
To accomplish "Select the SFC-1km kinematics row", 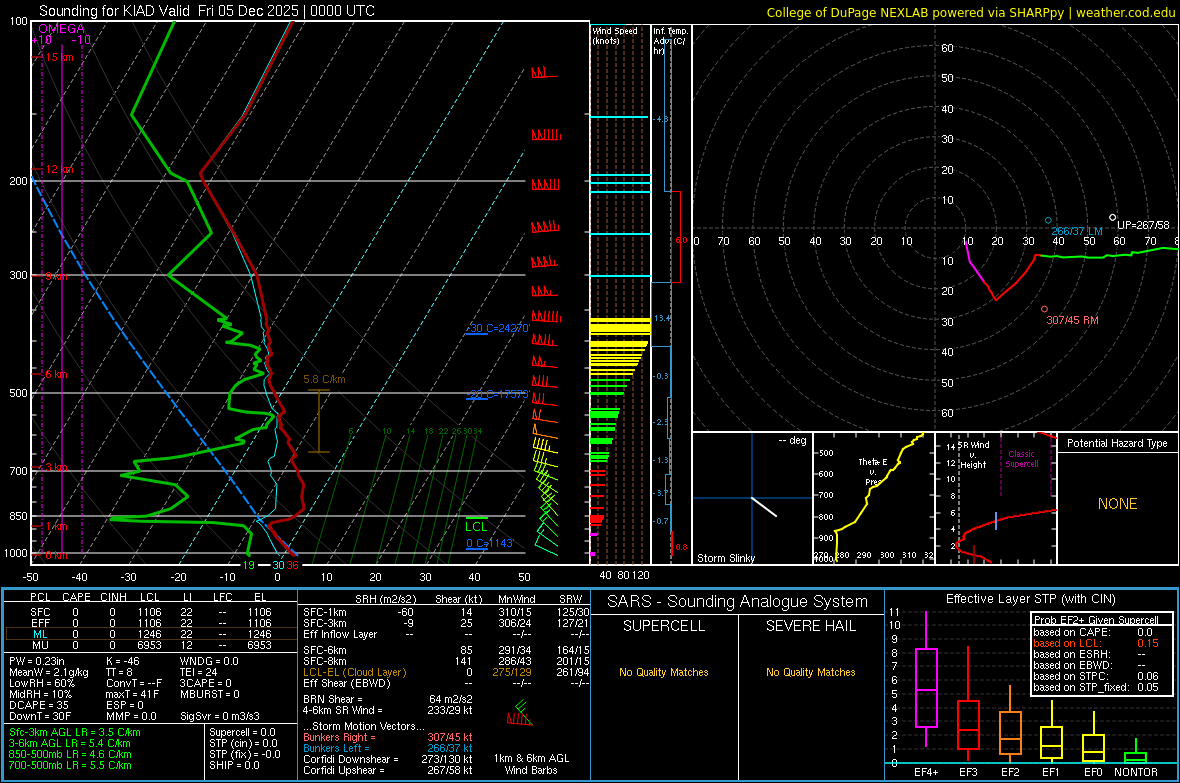I will pyautogui.click(x=446, y=612).
